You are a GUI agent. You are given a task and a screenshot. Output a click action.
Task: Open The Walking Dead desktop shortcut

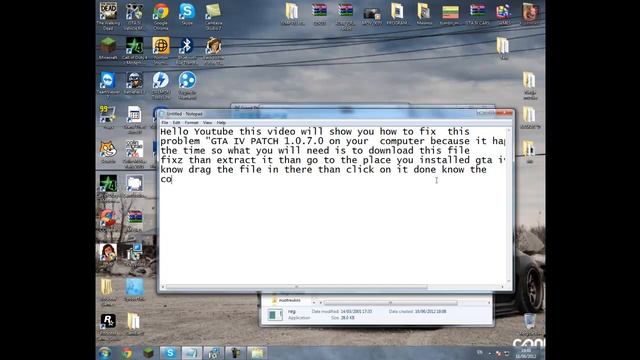[108, 16]
